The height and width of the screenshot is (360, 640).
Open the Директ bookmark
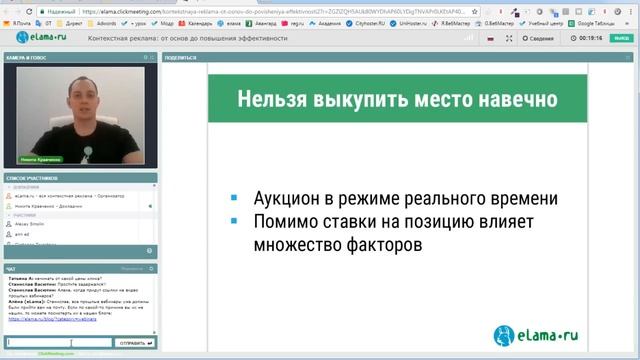coord(70,24)
